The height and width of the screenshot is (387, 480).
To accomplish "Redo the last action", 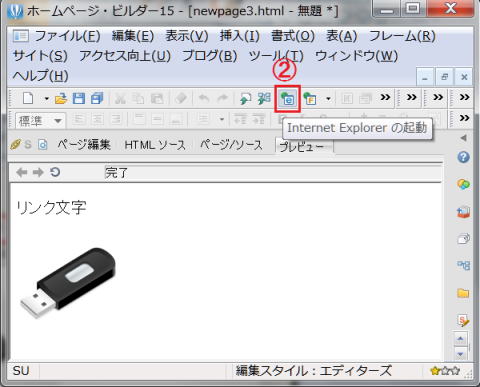I will point(222,99).
